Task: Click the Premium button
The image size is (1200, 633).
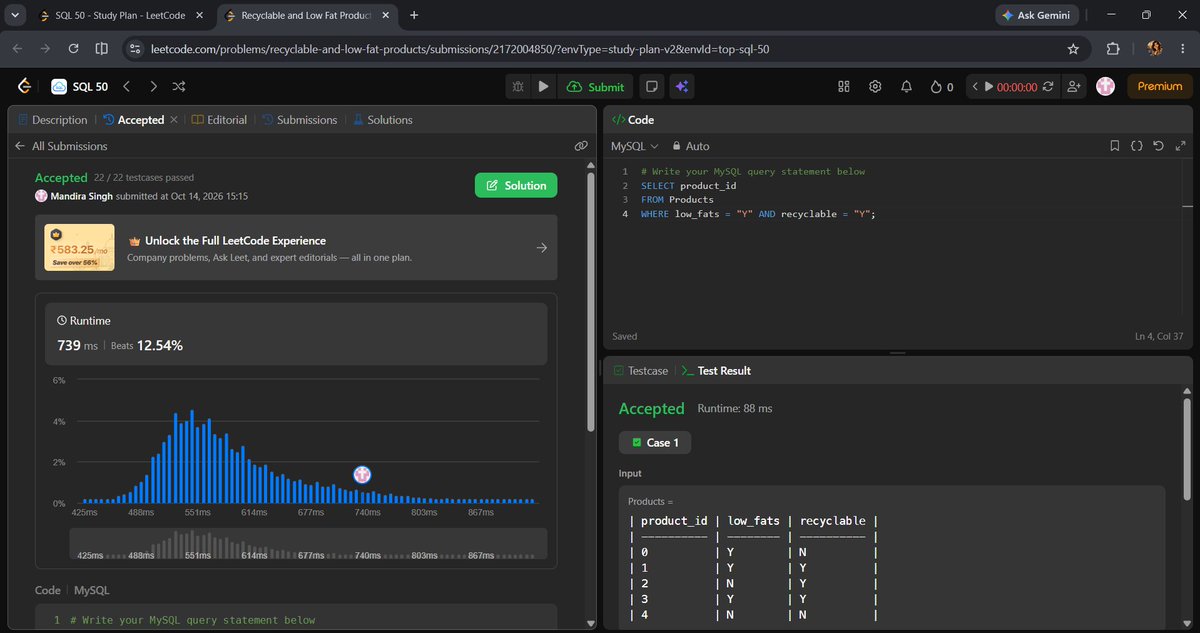Action: [1160, 87]
